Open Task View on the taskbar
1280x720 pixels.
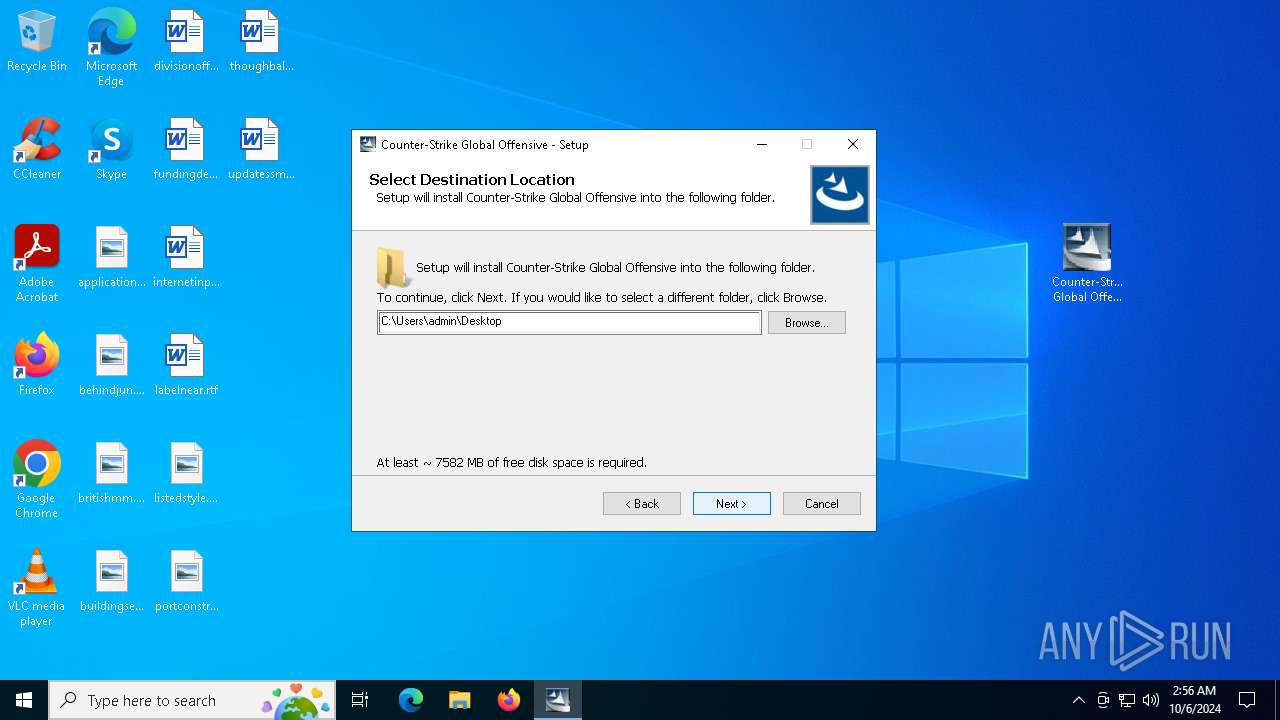(360, 700)
